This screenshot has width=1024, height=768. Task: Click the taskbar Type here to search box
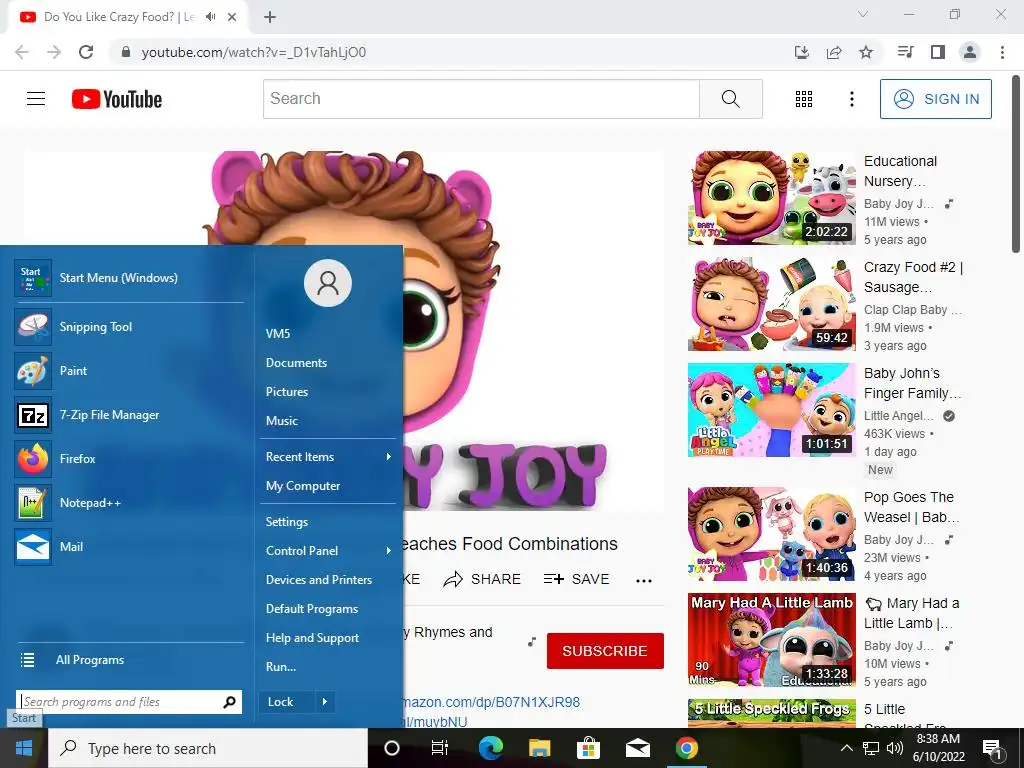208,748
